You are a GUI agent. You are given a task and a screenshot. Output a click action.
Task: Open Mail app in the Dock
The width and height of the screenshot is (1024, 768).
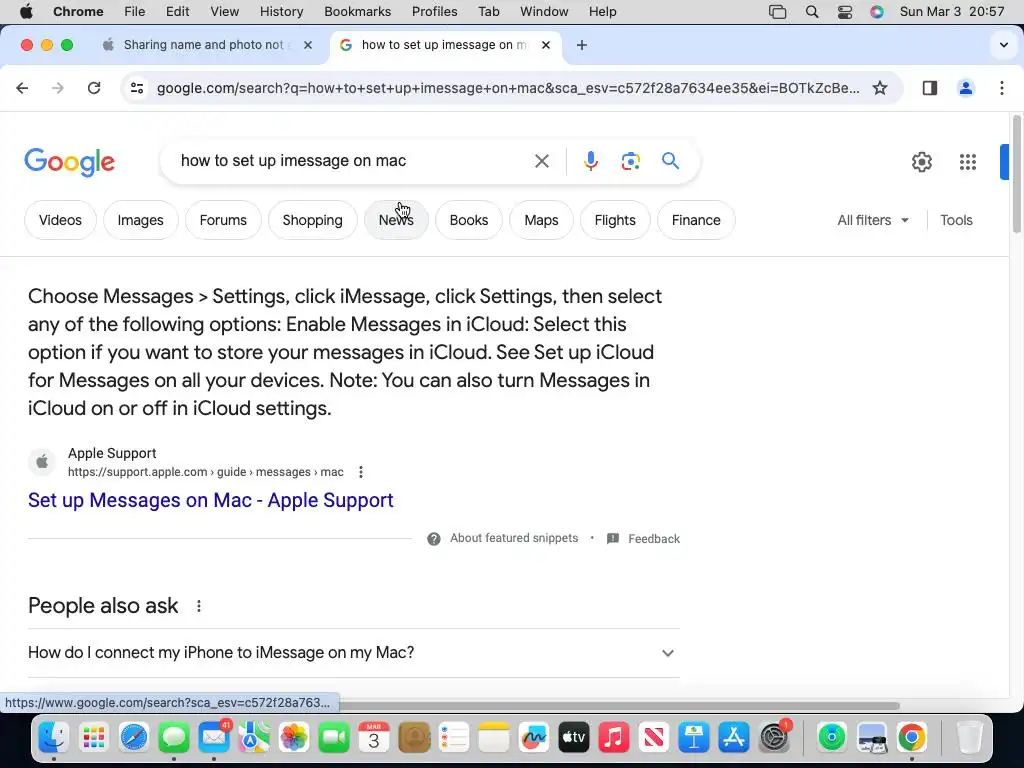coord(214,737)
